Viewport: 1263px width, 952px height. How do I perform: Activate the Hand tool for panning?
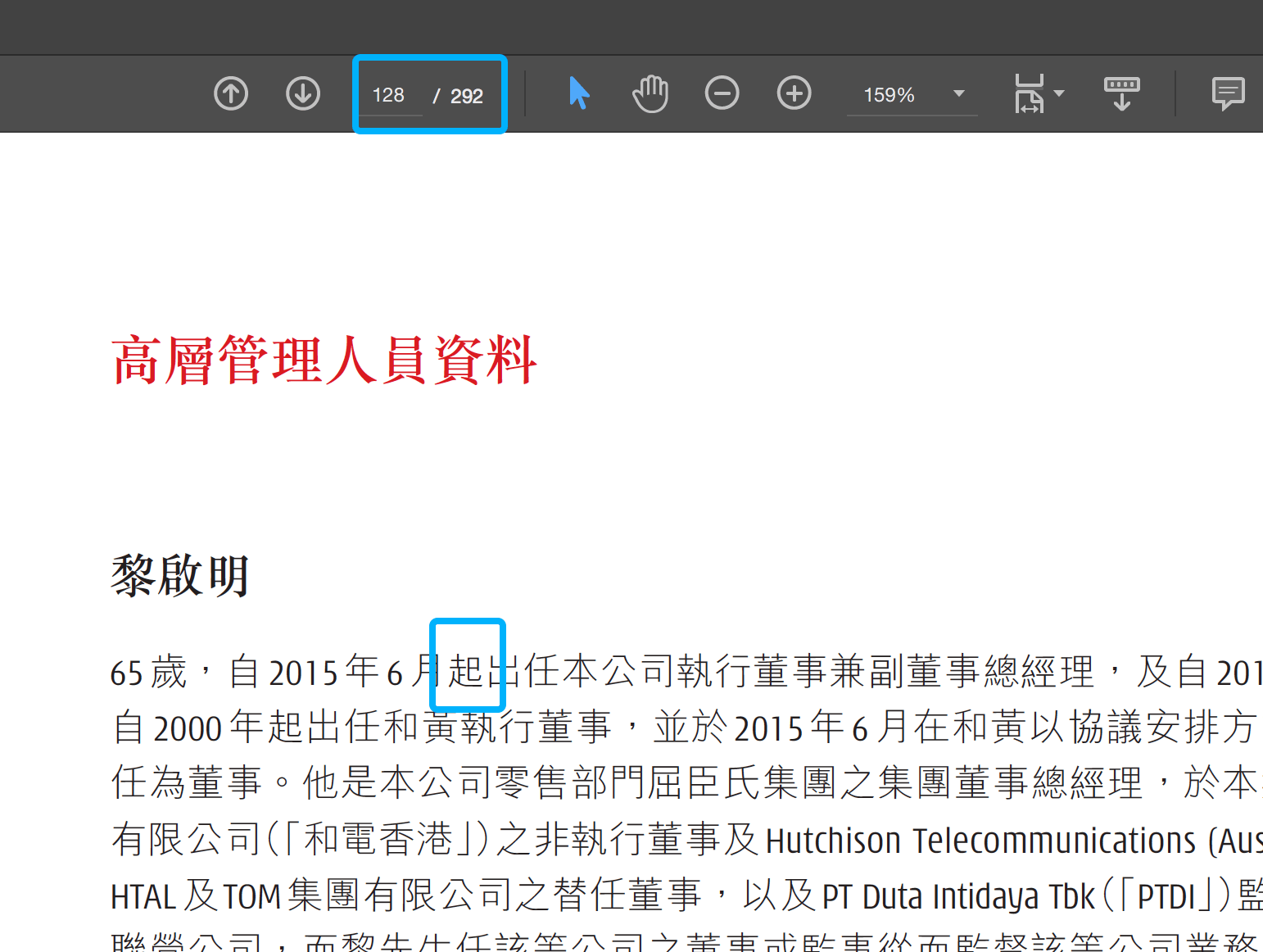click(650, 93)
